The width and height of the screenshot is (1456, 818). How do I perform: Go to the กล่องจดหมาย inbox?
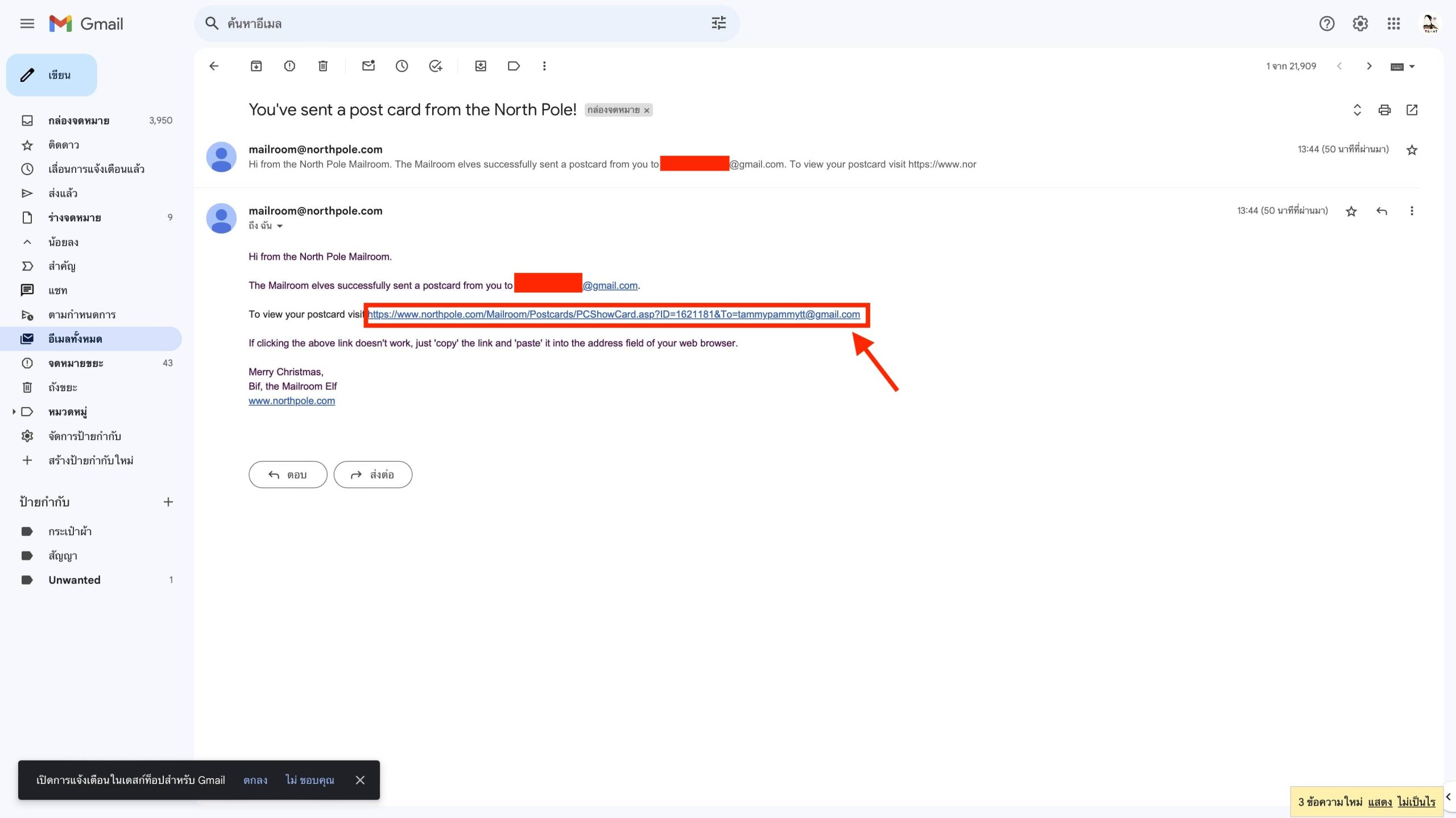tap(78, 121)
